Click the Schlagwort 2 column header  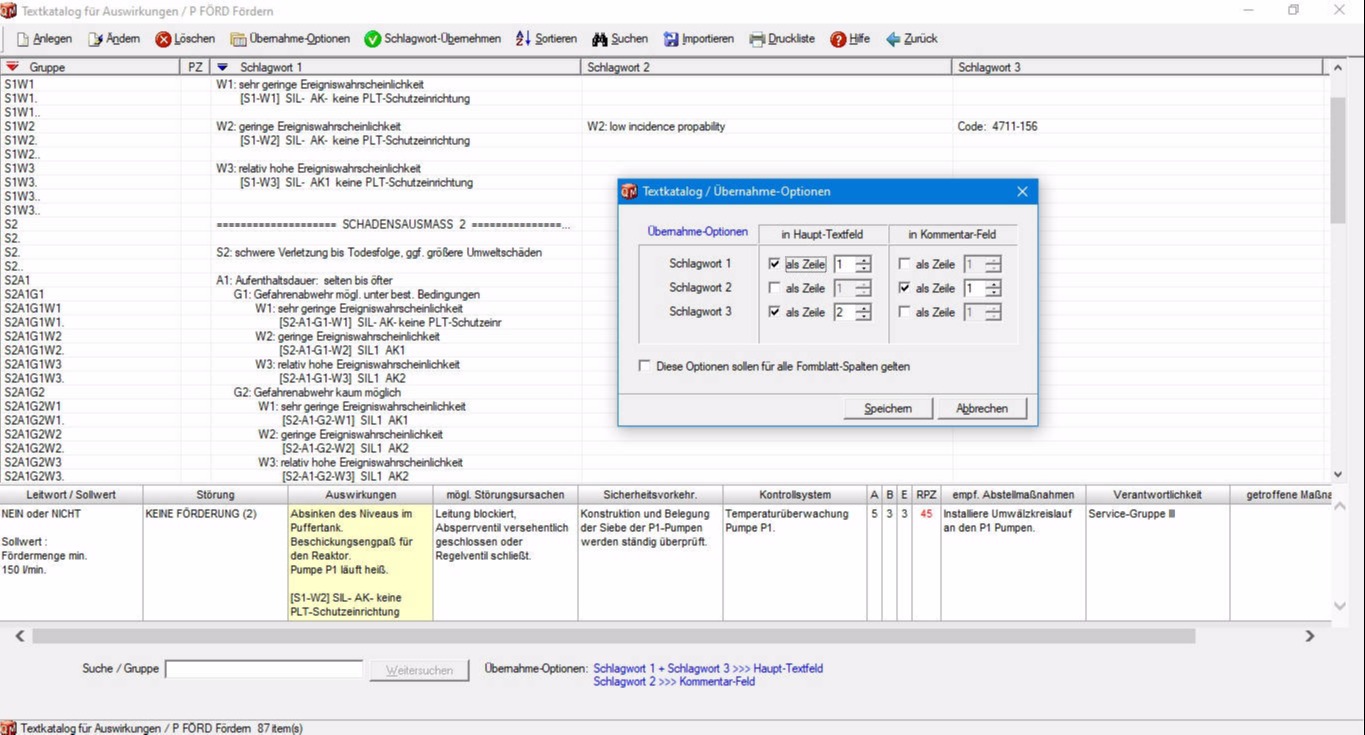766,67
